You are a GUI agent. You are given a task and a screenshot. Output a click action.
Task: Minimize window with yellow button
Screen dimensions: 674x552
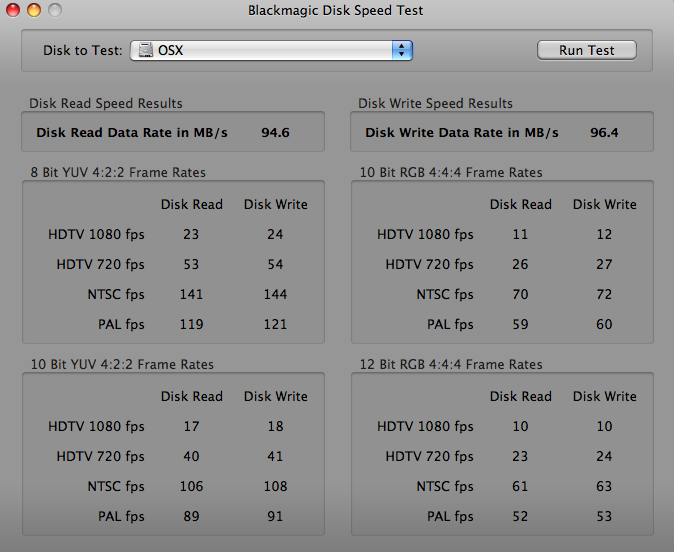click(34, 10)
